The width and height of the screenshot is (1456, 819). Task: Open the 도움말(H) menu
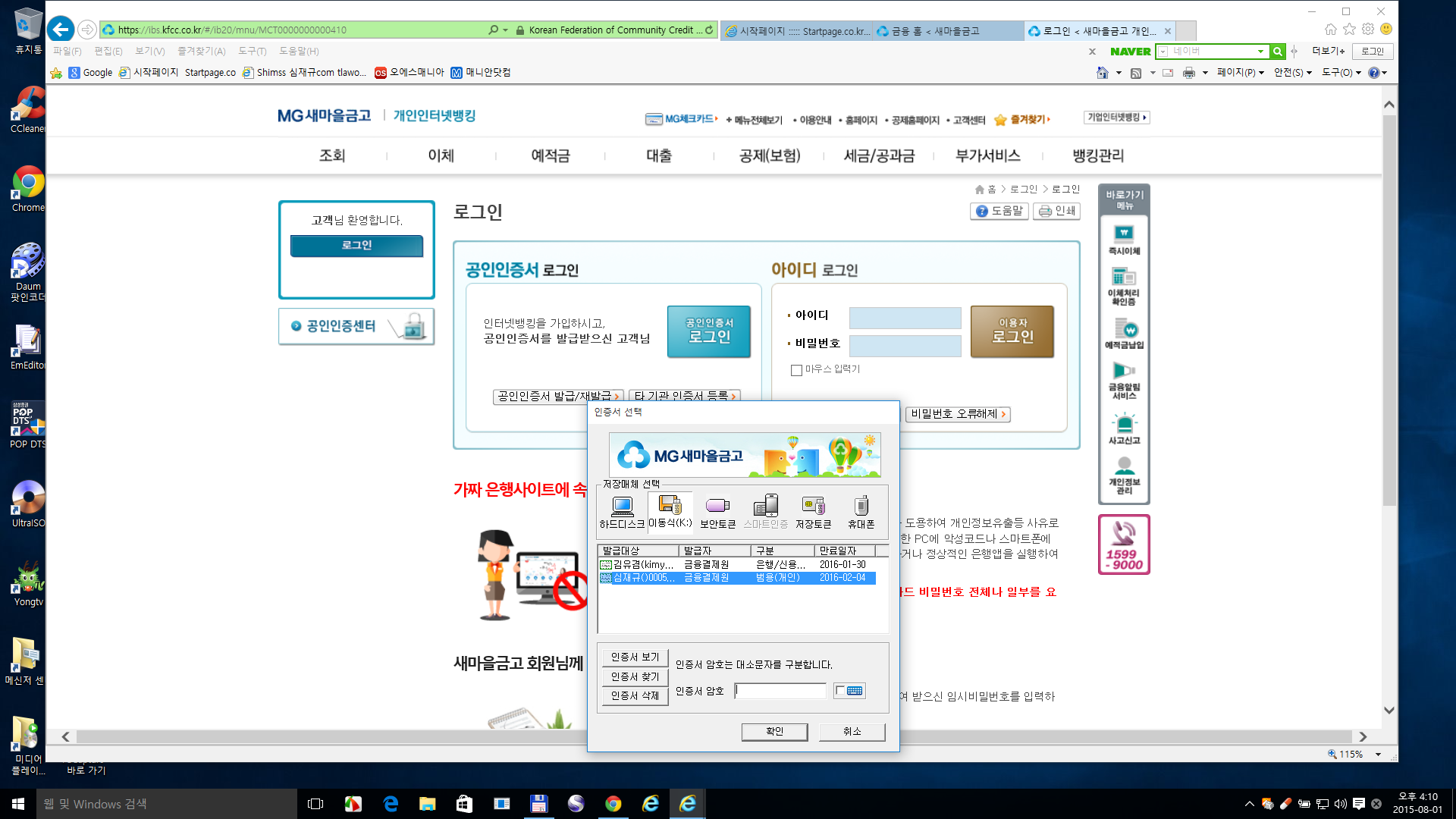point(299,51)
